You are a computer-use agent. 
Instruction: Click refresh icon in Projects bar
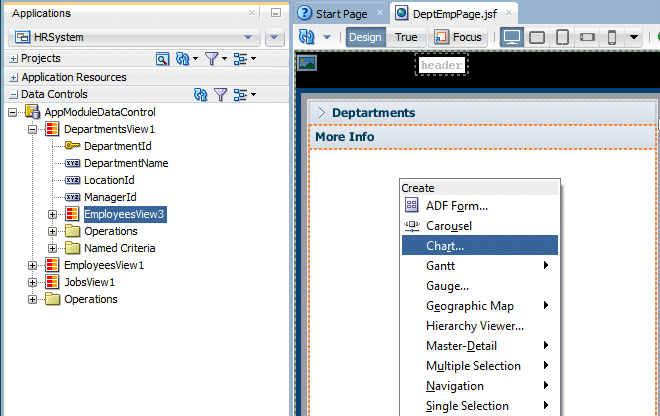click(x=182, y=59)
